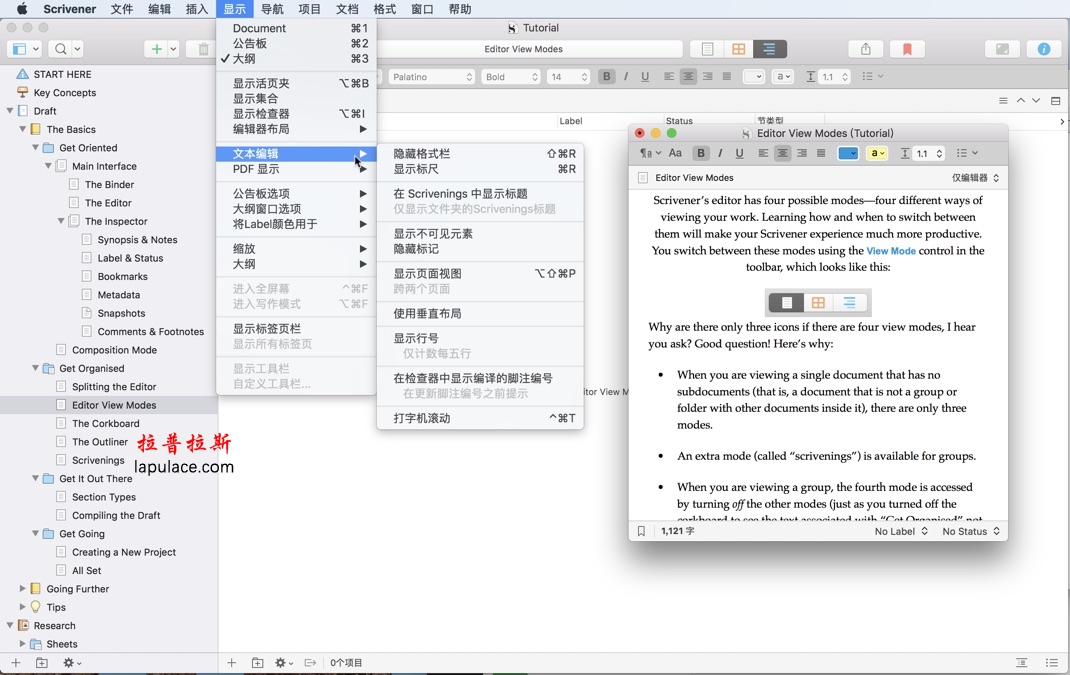Viewport: 1070px width, 675px height.
Task: Click the text color box in main format bar
Action: pyautogui.click(x=753, y=76)
